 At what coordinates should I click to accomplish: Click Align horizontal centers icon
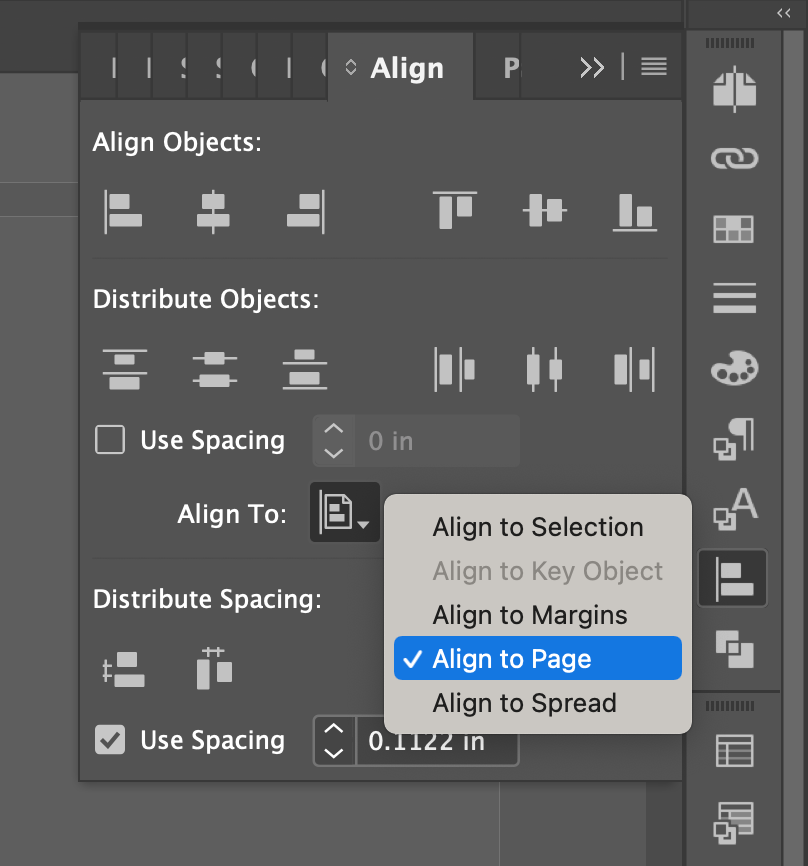point(212,211)
